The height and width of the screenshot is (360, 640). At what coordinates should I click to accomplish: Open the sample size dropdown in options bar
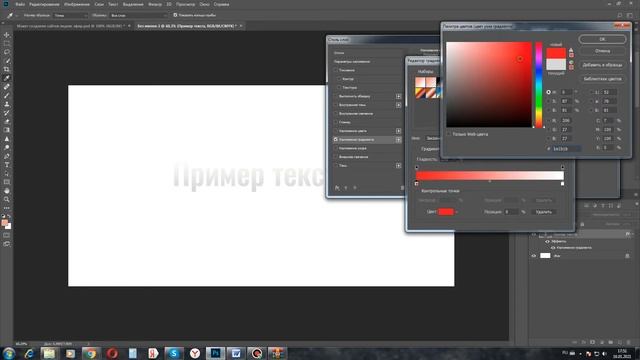71,15
